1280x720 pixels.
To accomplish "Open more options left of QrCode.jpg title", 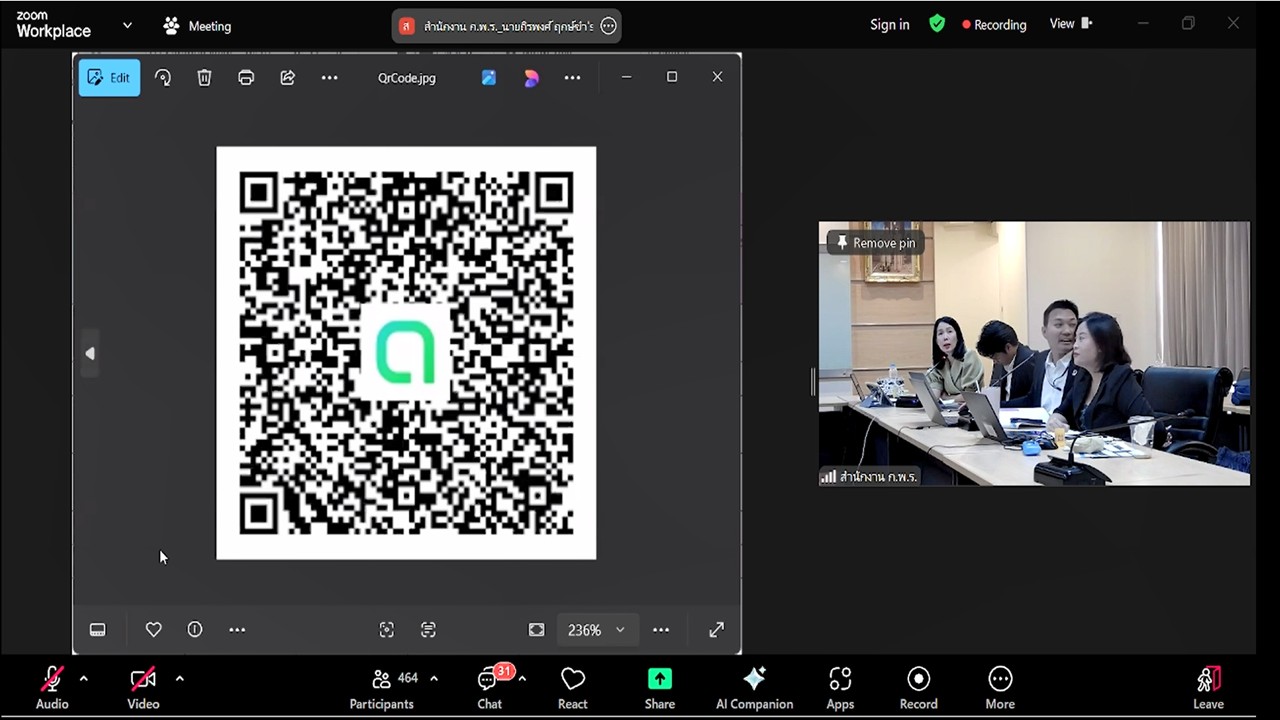I will [x=329, y=78].
